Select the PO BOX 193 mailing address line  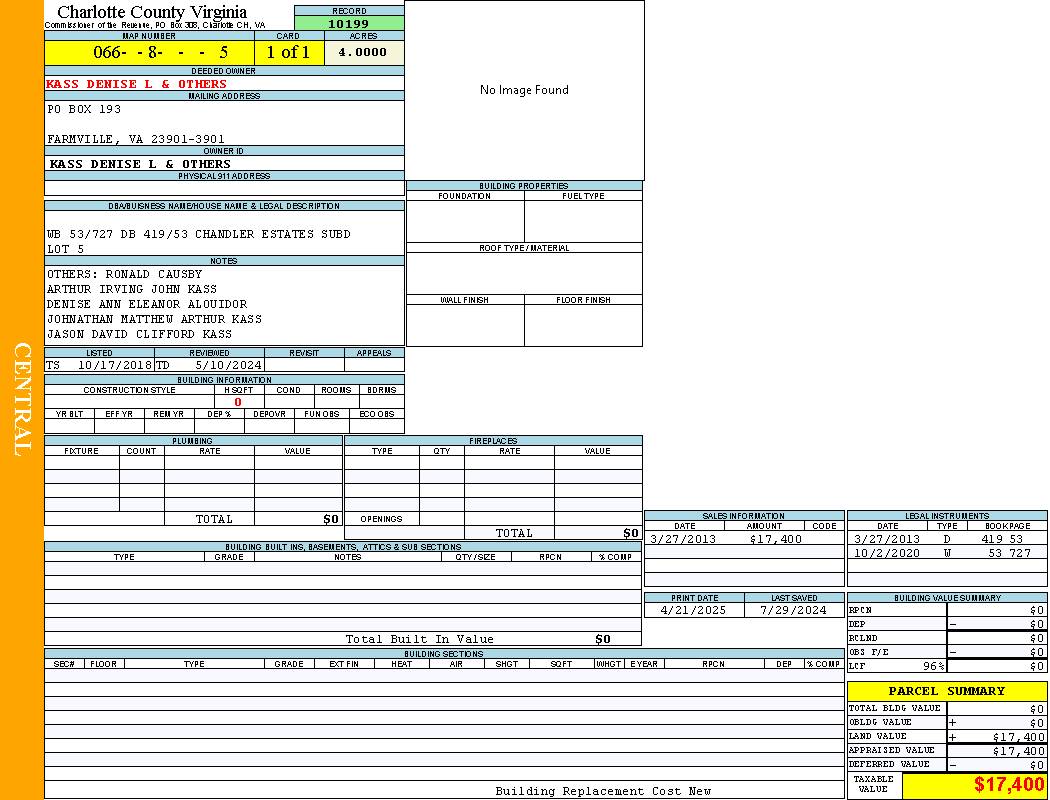tap(84, 109)
